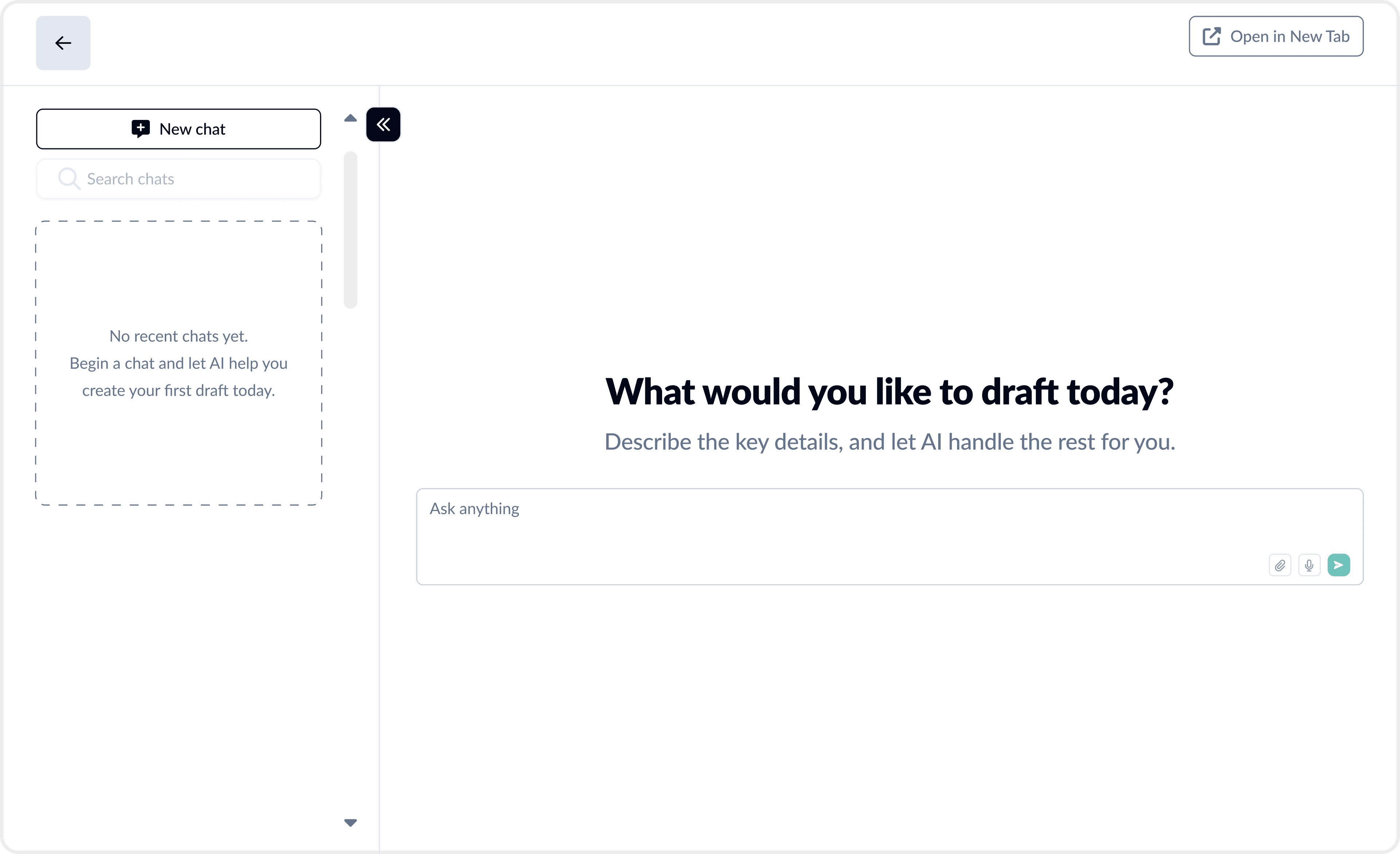This screenshot has height=854, width=1400.
Task: Select the microphone voice input icon
Action: point(1310,565)
